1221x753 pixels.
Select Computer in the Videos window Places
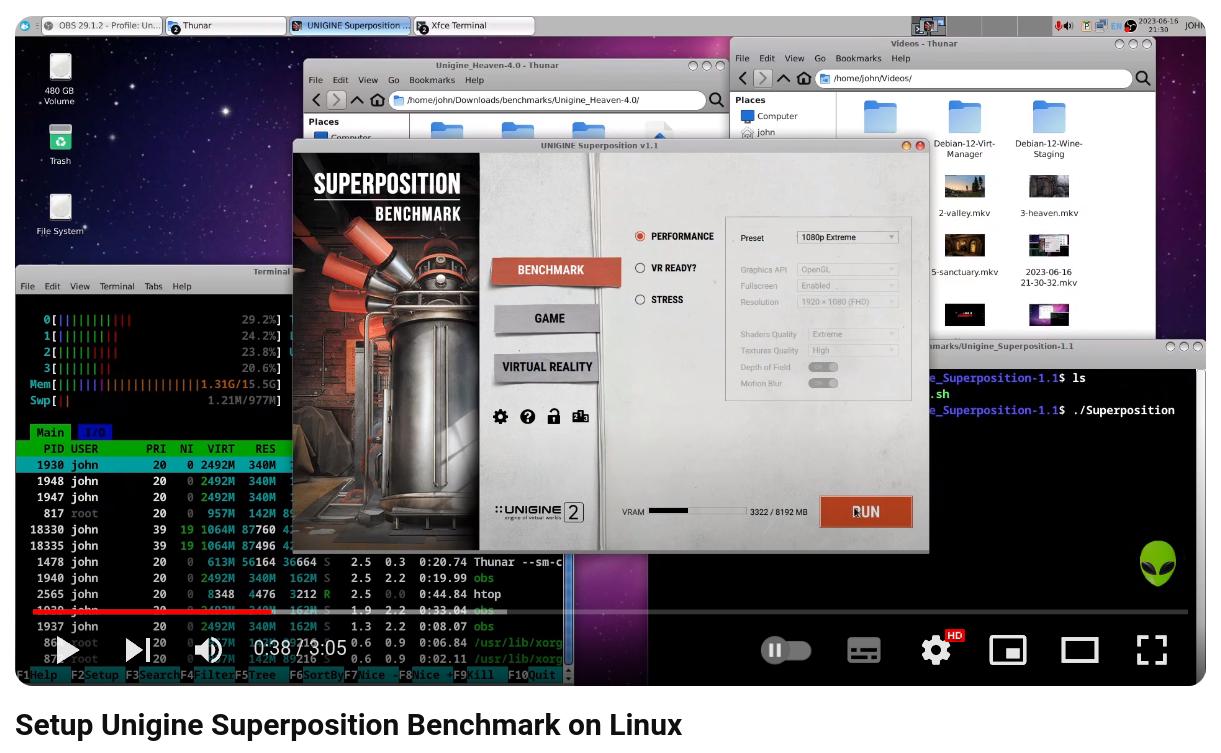[x=769, y=116]
